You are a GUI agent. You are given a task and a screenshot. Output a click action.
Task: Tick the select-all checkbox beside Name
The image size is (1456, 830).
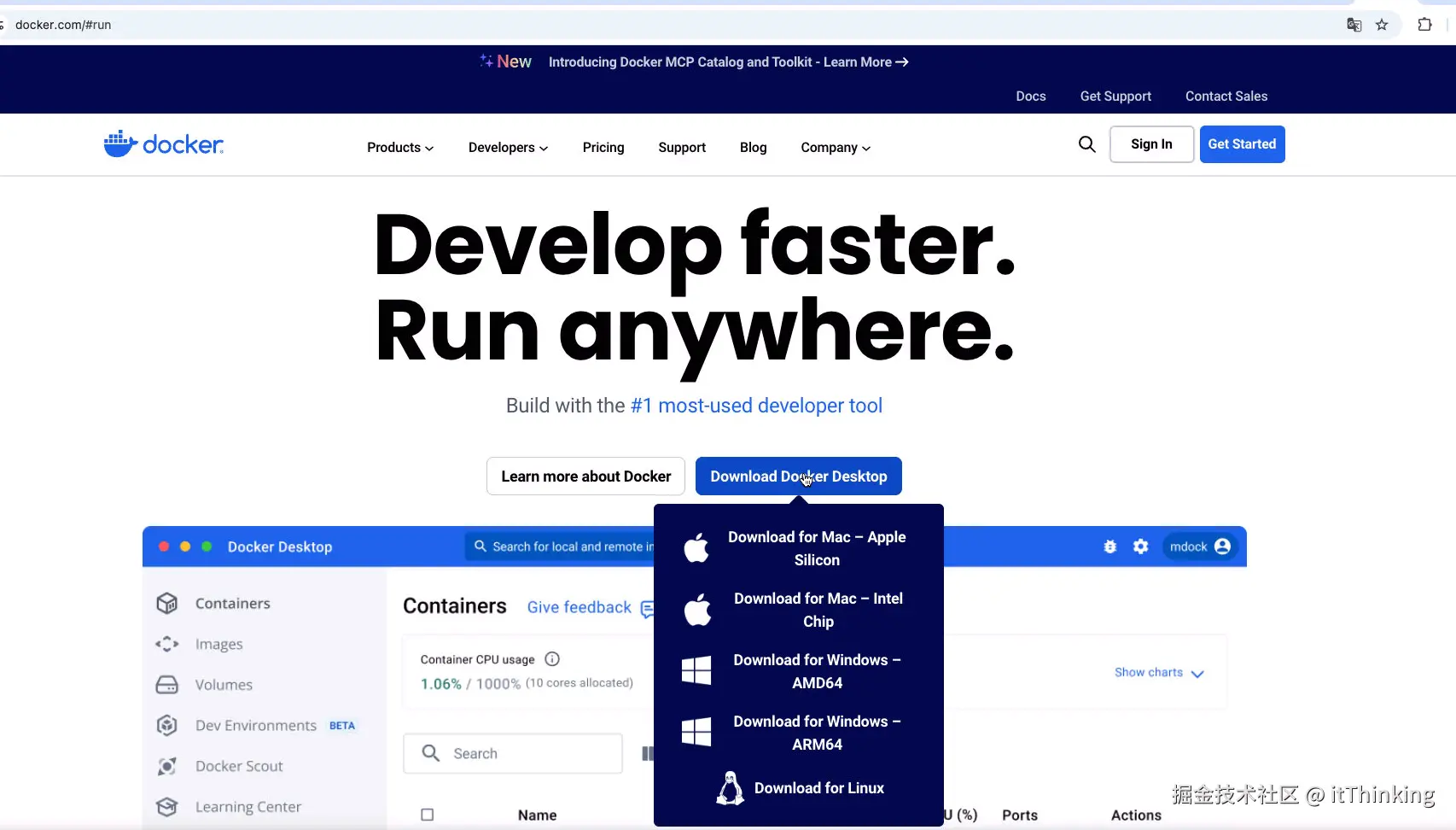(x=428, y=815)
